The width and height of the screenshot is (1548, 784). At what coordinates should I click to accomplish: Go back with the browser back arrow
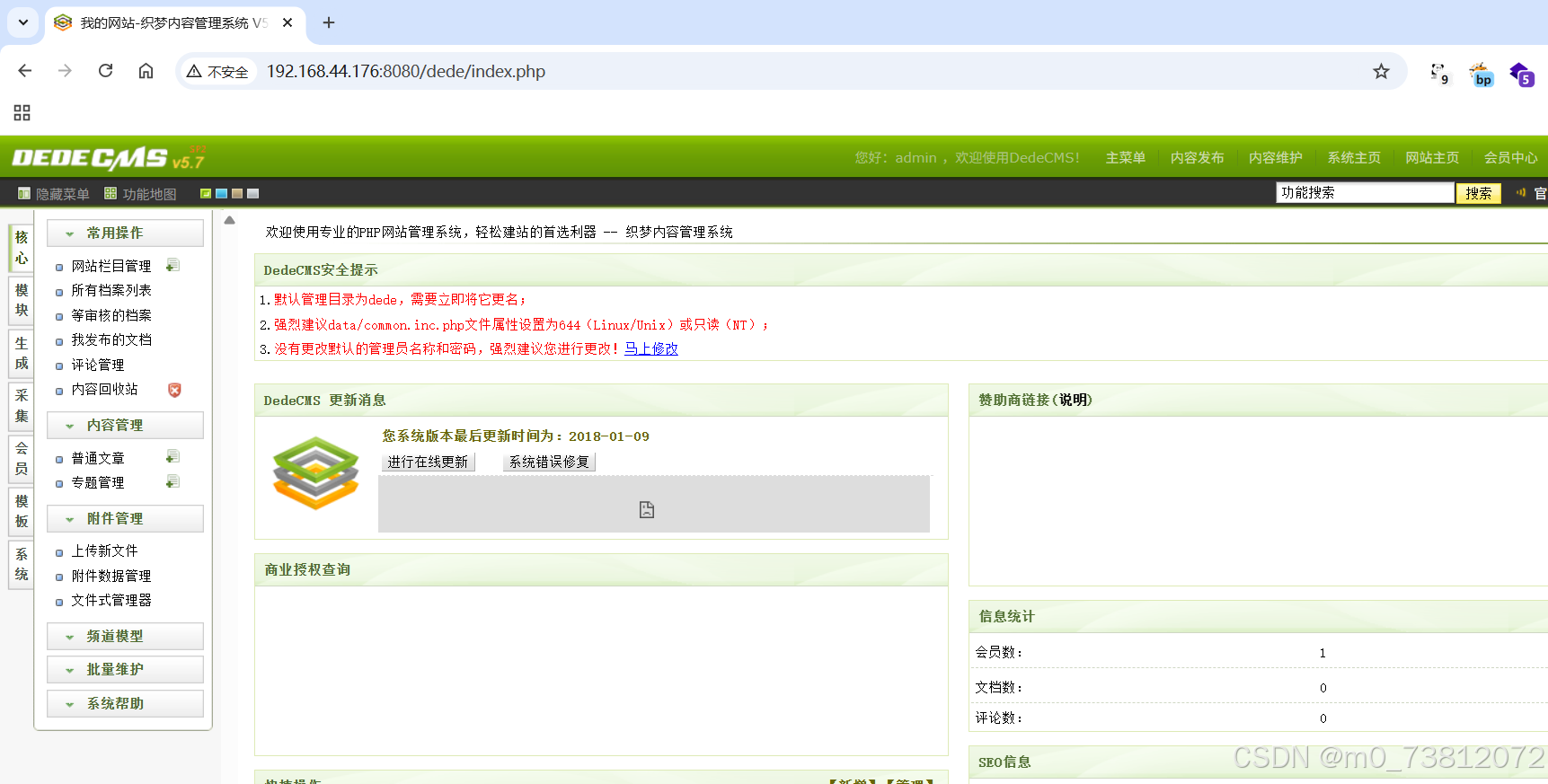click(x=25, y=71)
